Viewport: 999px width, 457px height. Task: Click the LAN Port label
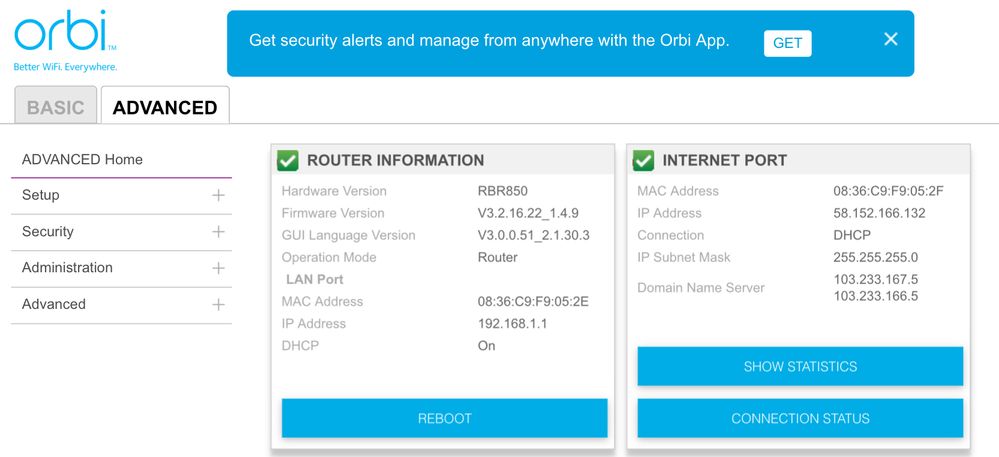click(x=315, y=279)
